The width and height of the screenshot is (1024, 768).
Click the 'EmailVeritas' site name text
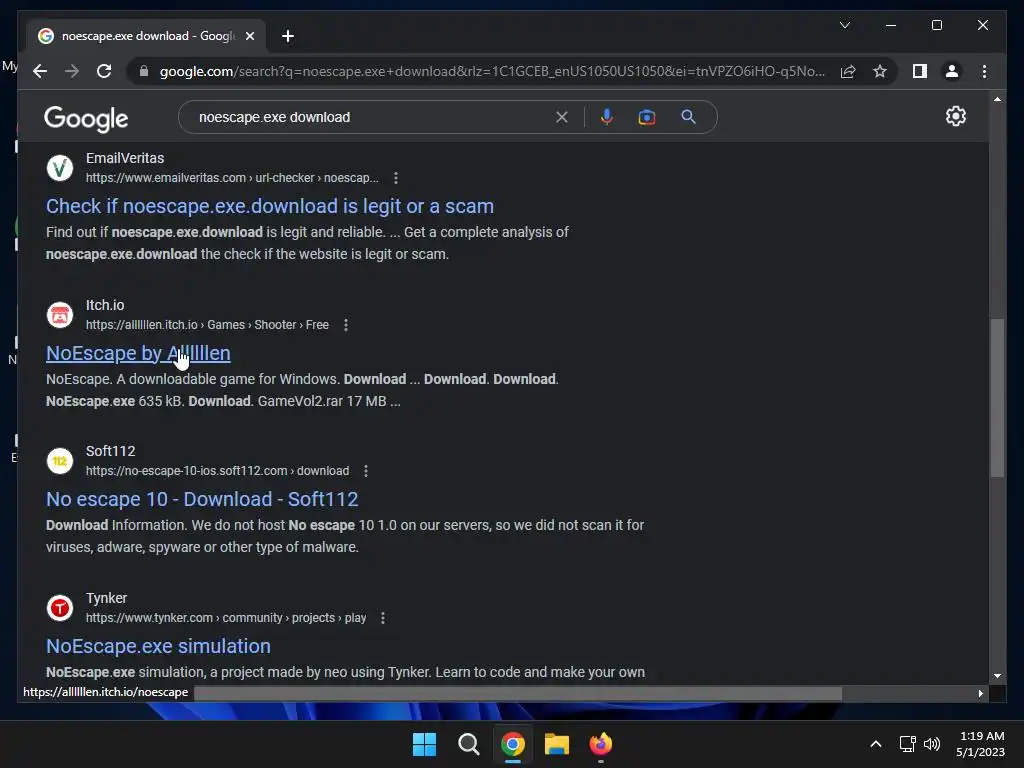coord(125,158)
